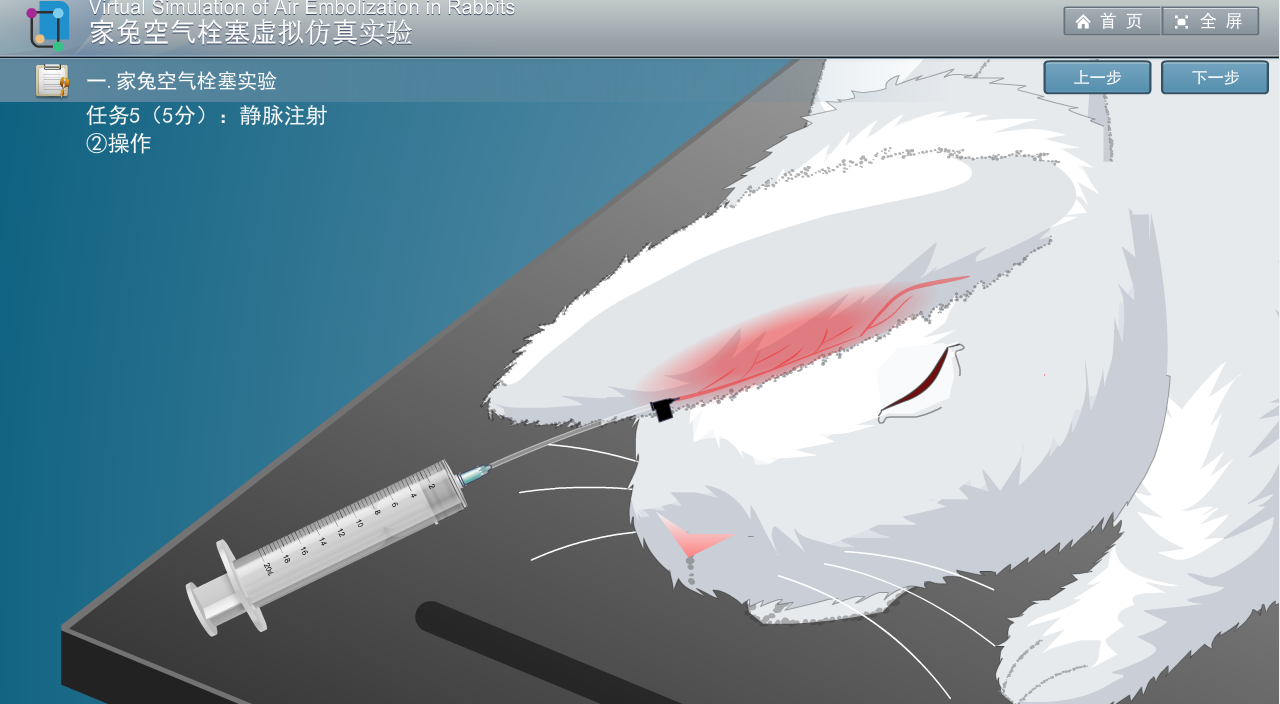The image size is (1280, 704).
Task: Click the black clip on rabbit's ear
Action: point(661,409)
